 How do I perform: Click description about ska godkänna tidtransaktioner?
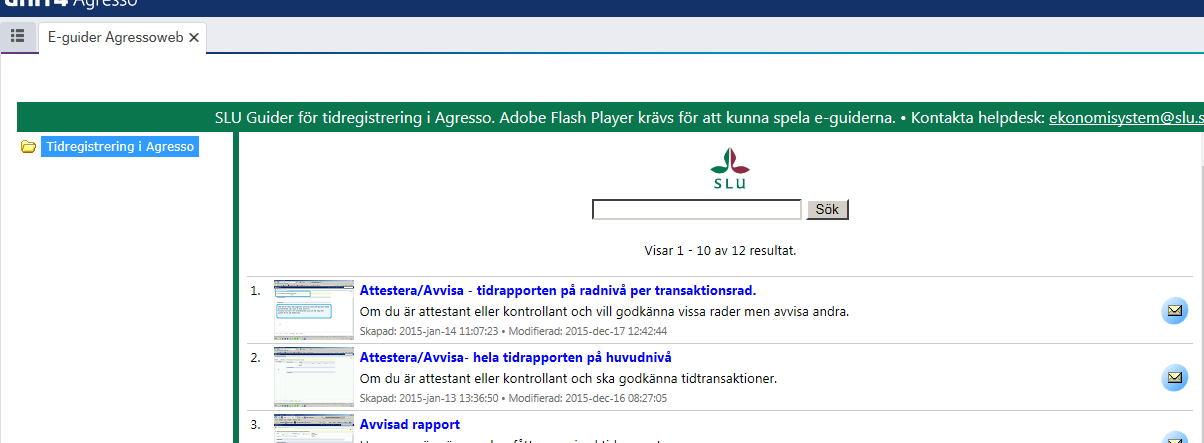tap(568, 378)
